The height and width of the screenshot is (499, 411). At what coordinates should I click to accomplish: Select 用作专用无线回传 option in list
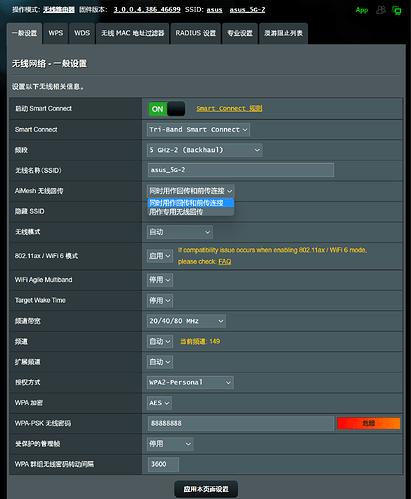pos(191,212)
